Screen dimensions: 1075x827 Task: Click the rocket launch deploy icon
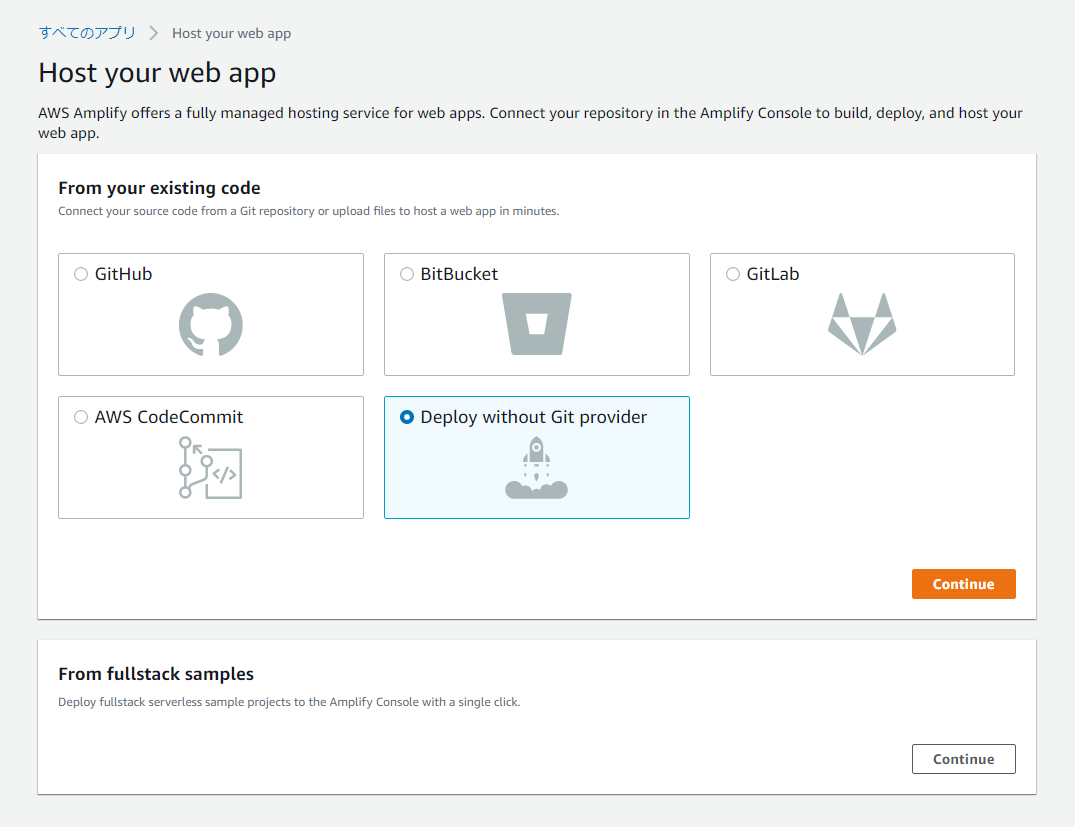(536, 468)
